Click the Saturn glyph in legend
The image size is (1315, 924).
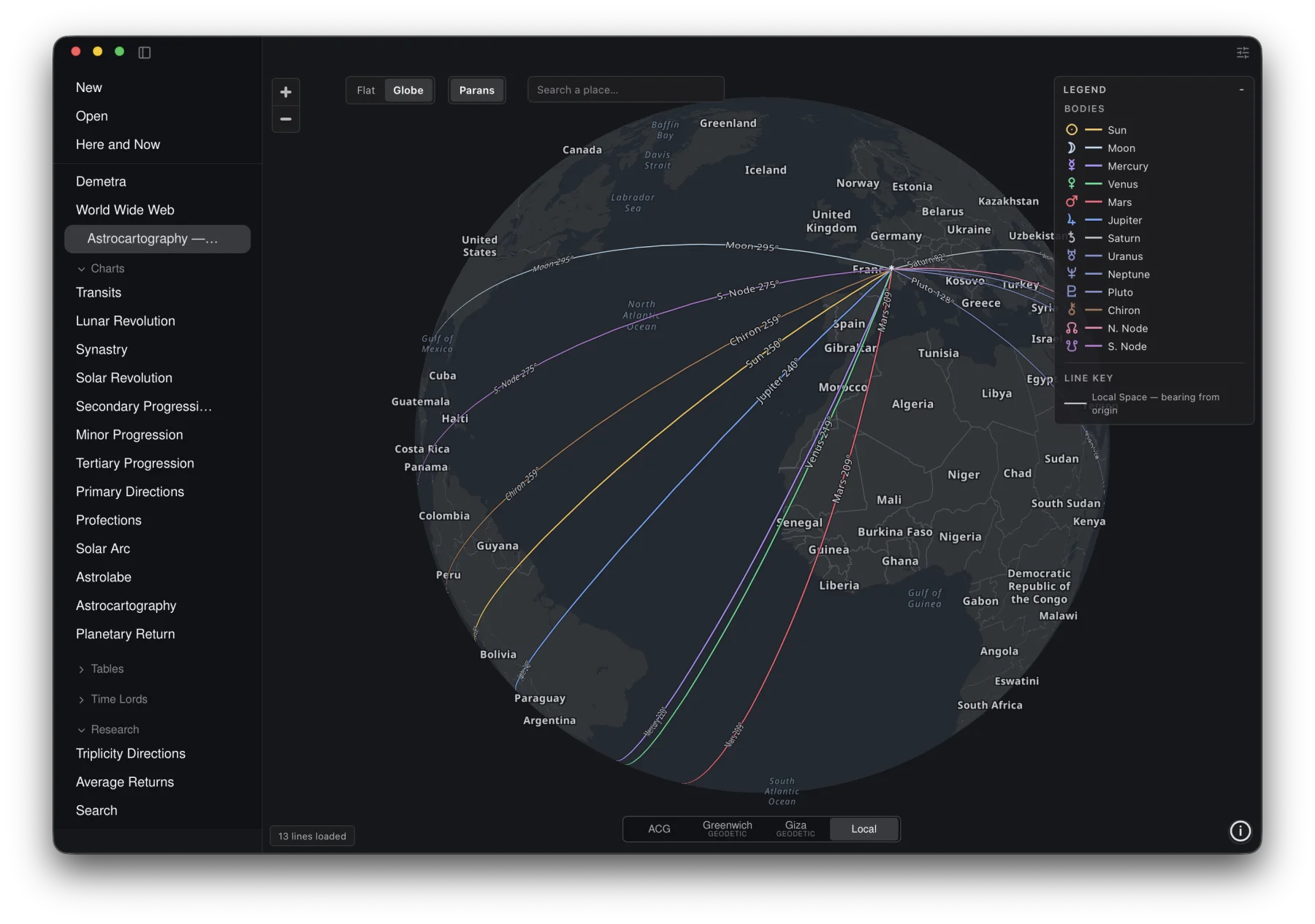[1072, 238]
